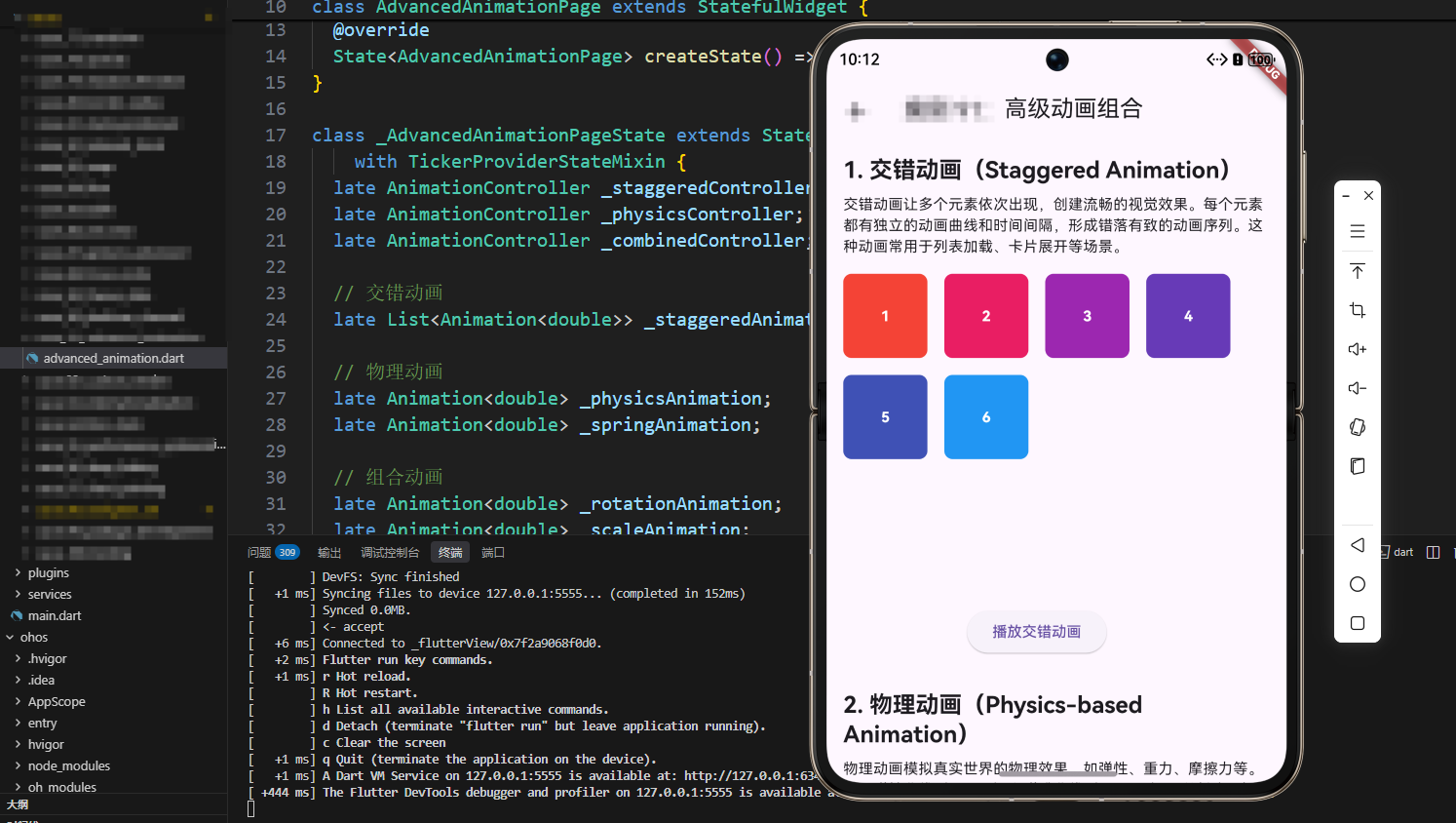This screenshot has height=823, width=1456.
Task: Click the emulator fold device icon
Action: [x=1358, y=466]
